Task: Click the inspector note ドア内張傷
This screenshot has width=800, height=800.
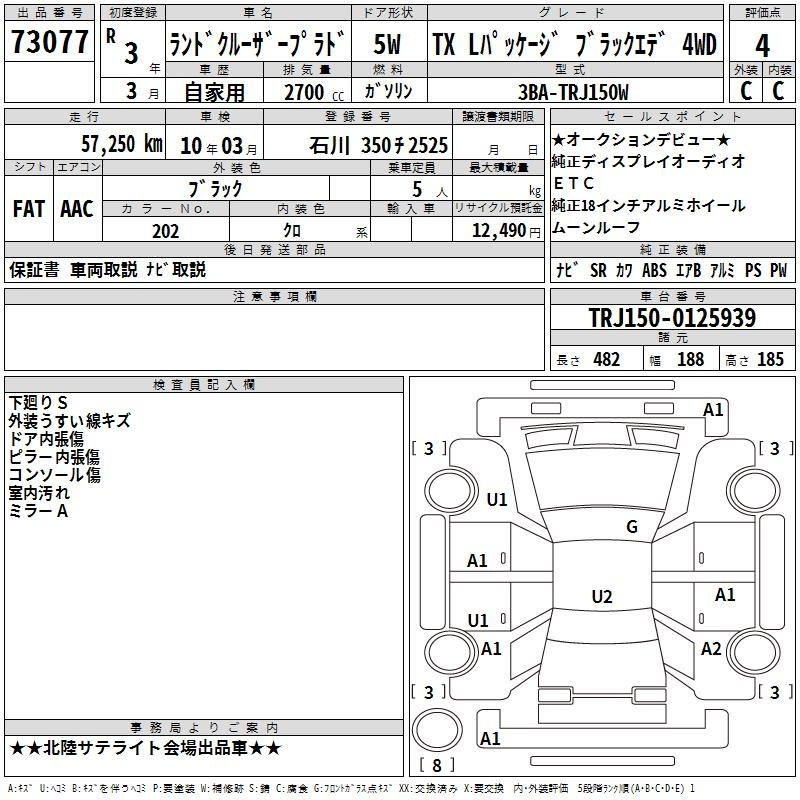Action: pos(46,439)
